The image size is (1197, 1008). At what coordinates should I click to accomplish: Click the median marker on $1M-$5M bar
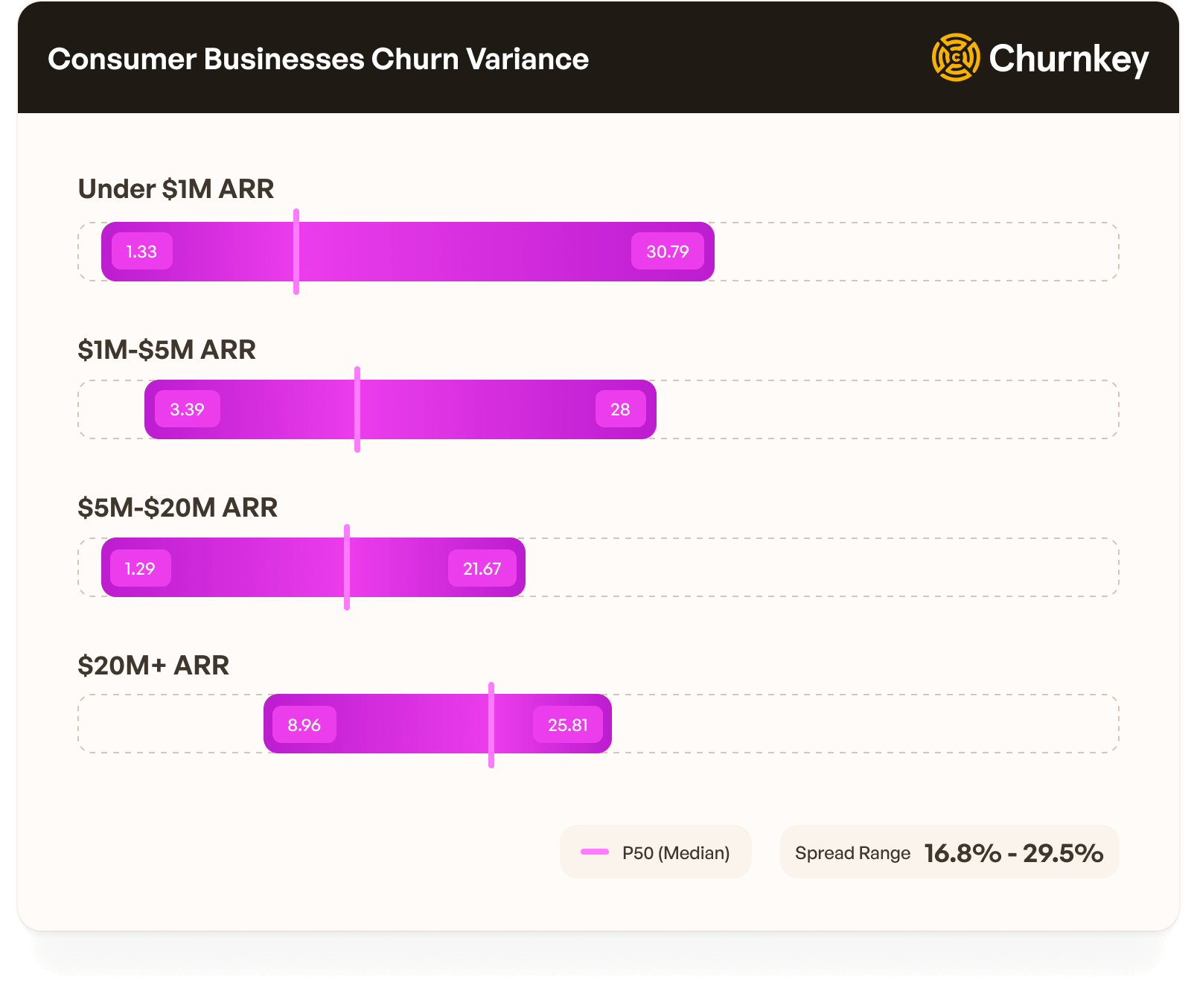[357, 409]
